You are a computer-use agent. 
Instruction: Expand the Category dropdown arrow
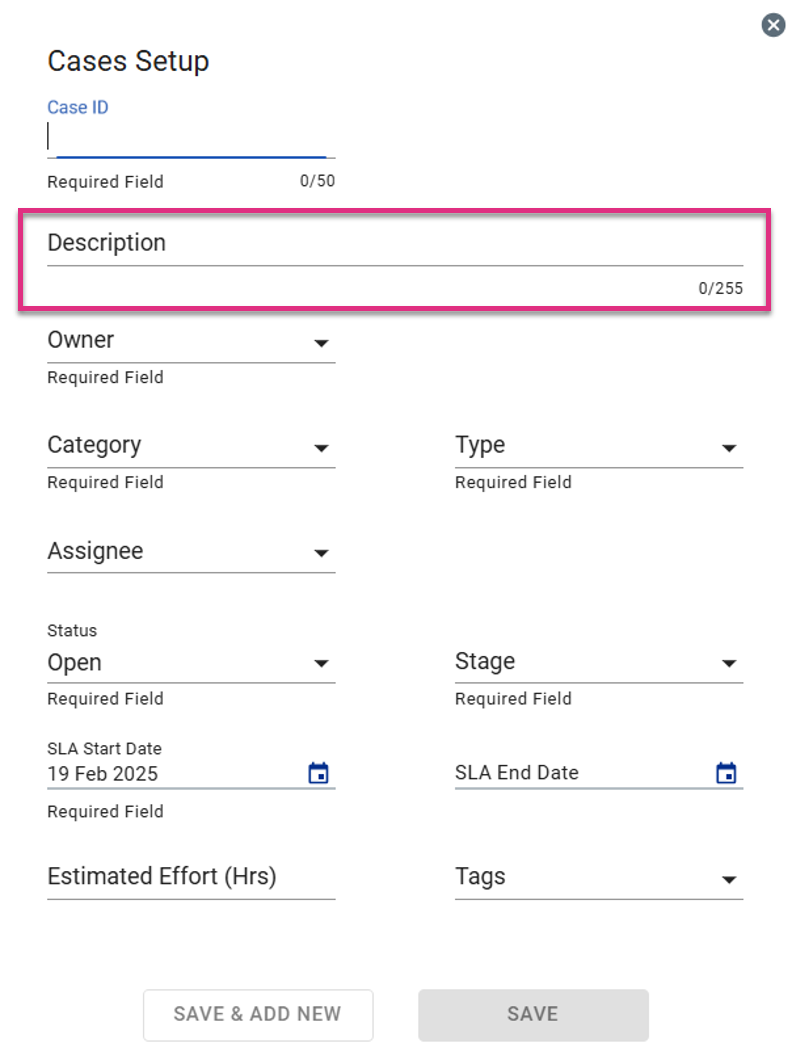pos(321,449)
